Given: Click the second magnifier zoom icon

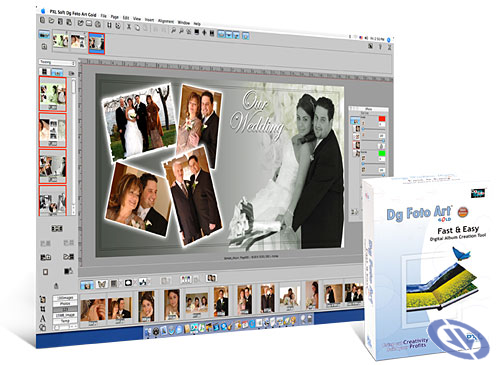Looking at the screenshot, I should click(x=181, y=31).
